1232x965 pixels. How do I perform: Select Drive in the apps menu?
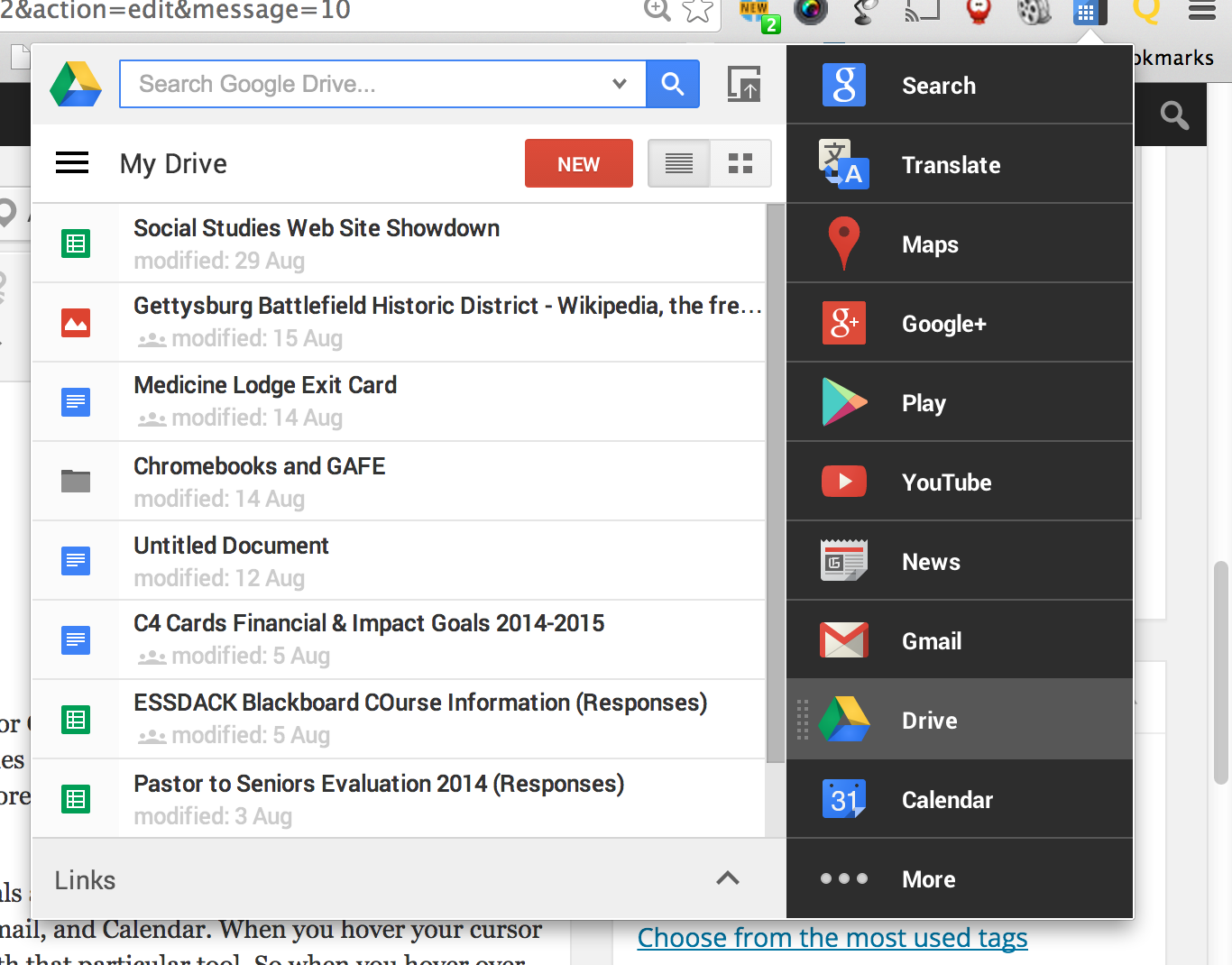[x=960, y=720]
